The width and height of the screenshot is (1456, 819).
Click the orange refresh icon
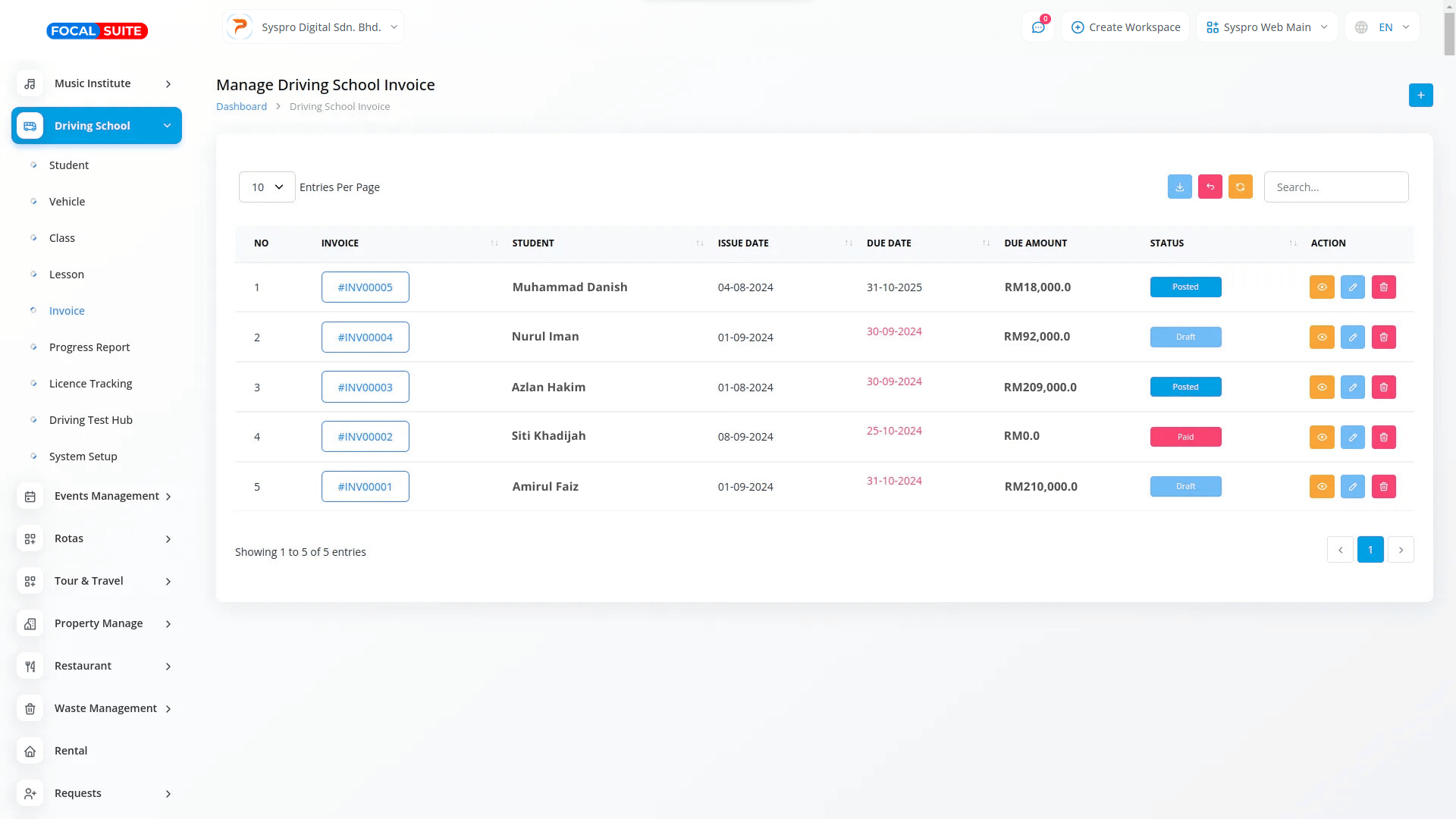(x=1240, y=187)
